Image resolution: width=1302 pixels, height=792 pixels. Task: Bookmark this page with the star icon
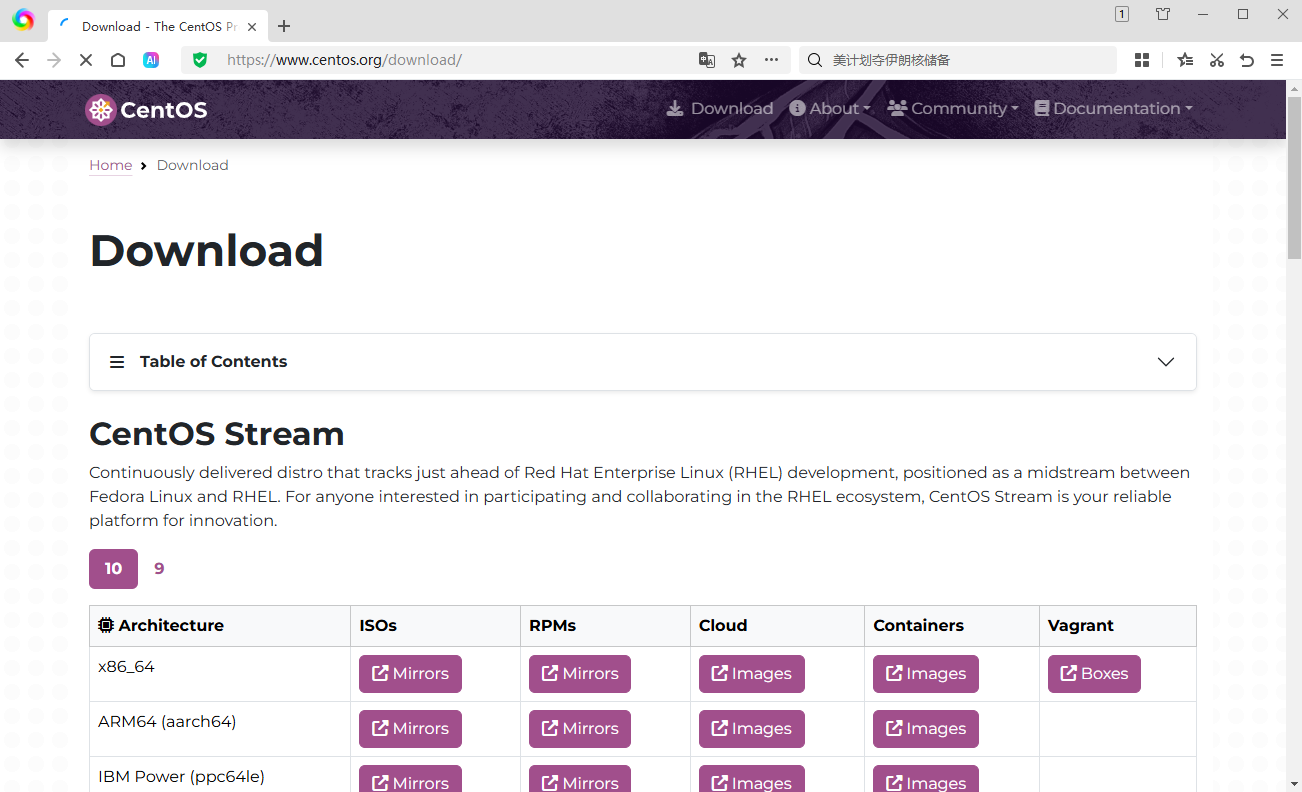pyautogui.click(x=739, y=60)
